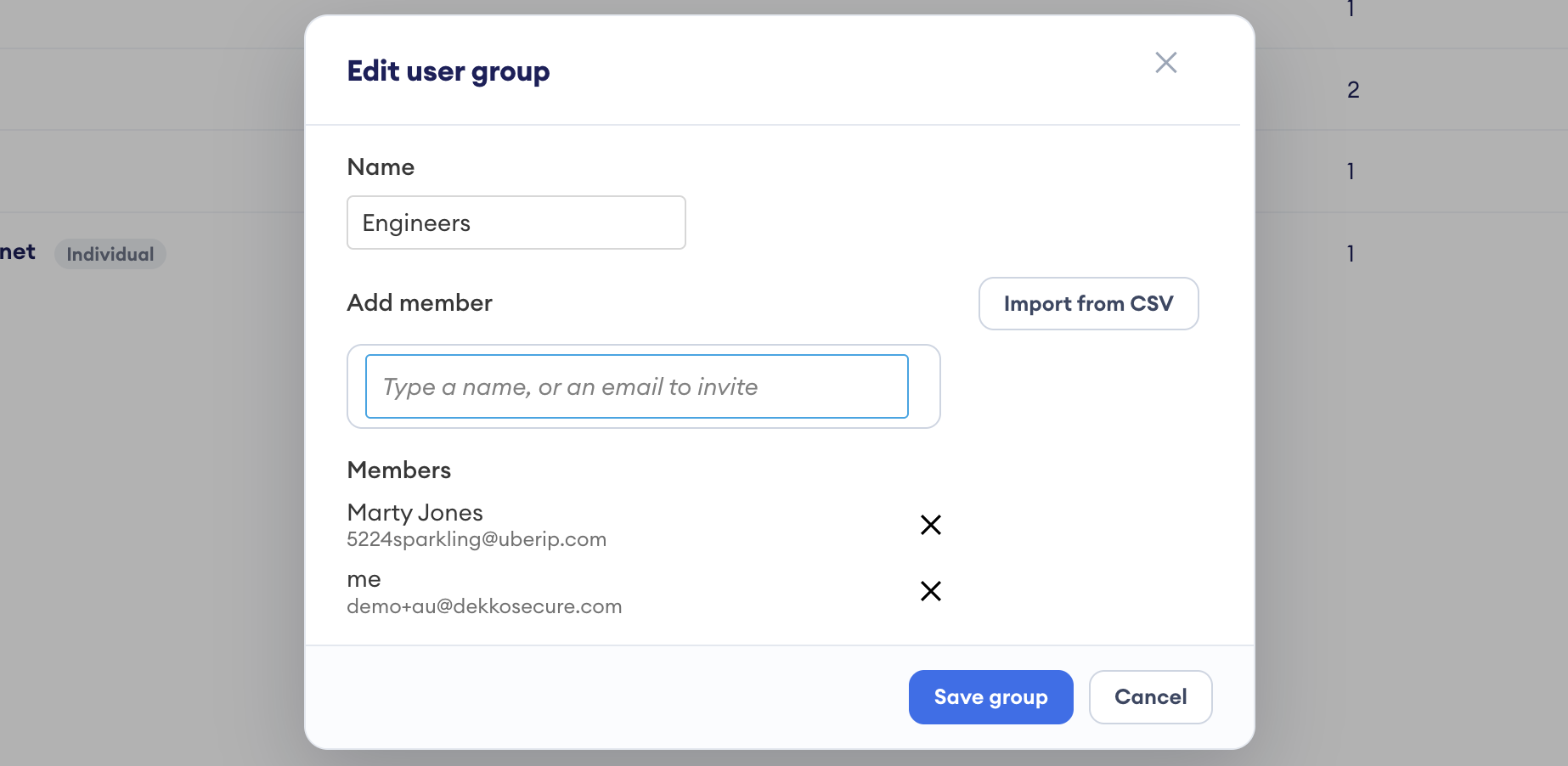This screenshot has height=766, width=1568.
Task: Click the Name label
Action: pyautogui.click(x=381, y=166)
